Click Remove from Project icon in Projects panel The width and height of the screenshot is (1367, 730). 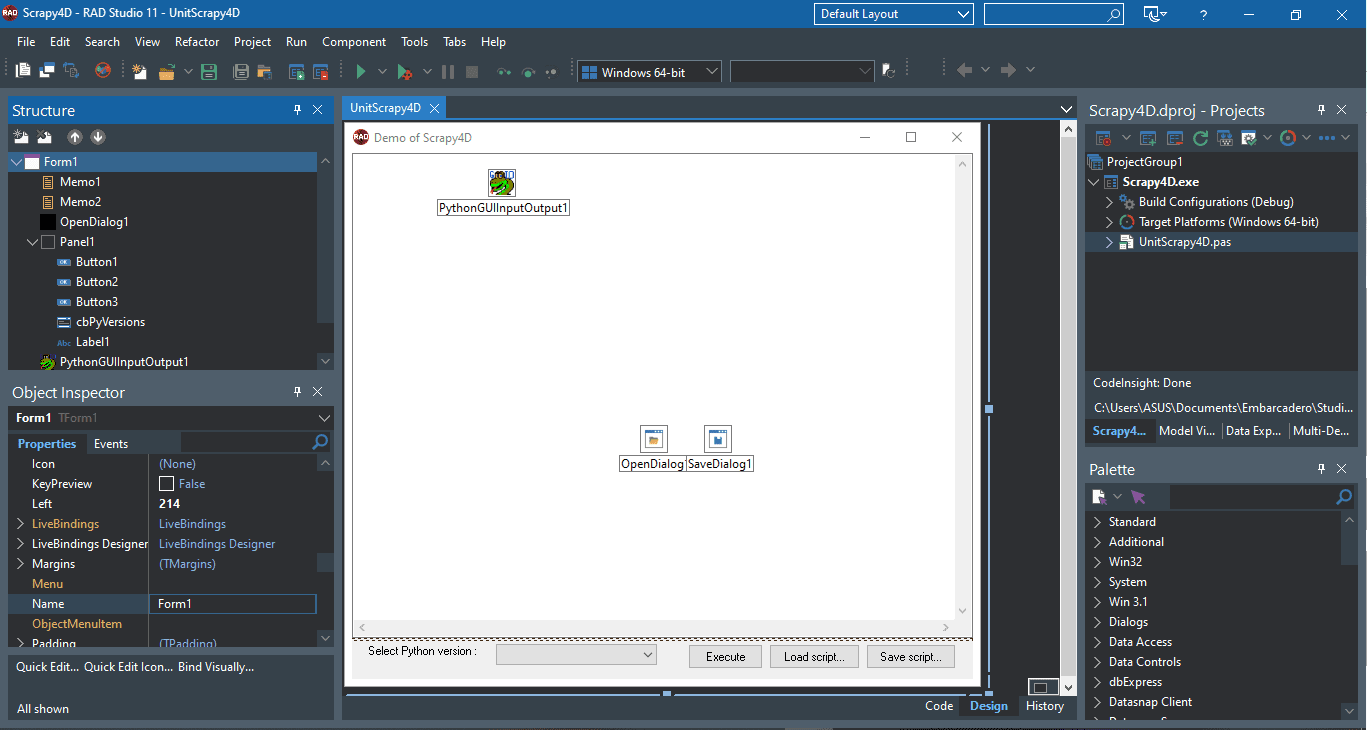tap(1174, 137)
